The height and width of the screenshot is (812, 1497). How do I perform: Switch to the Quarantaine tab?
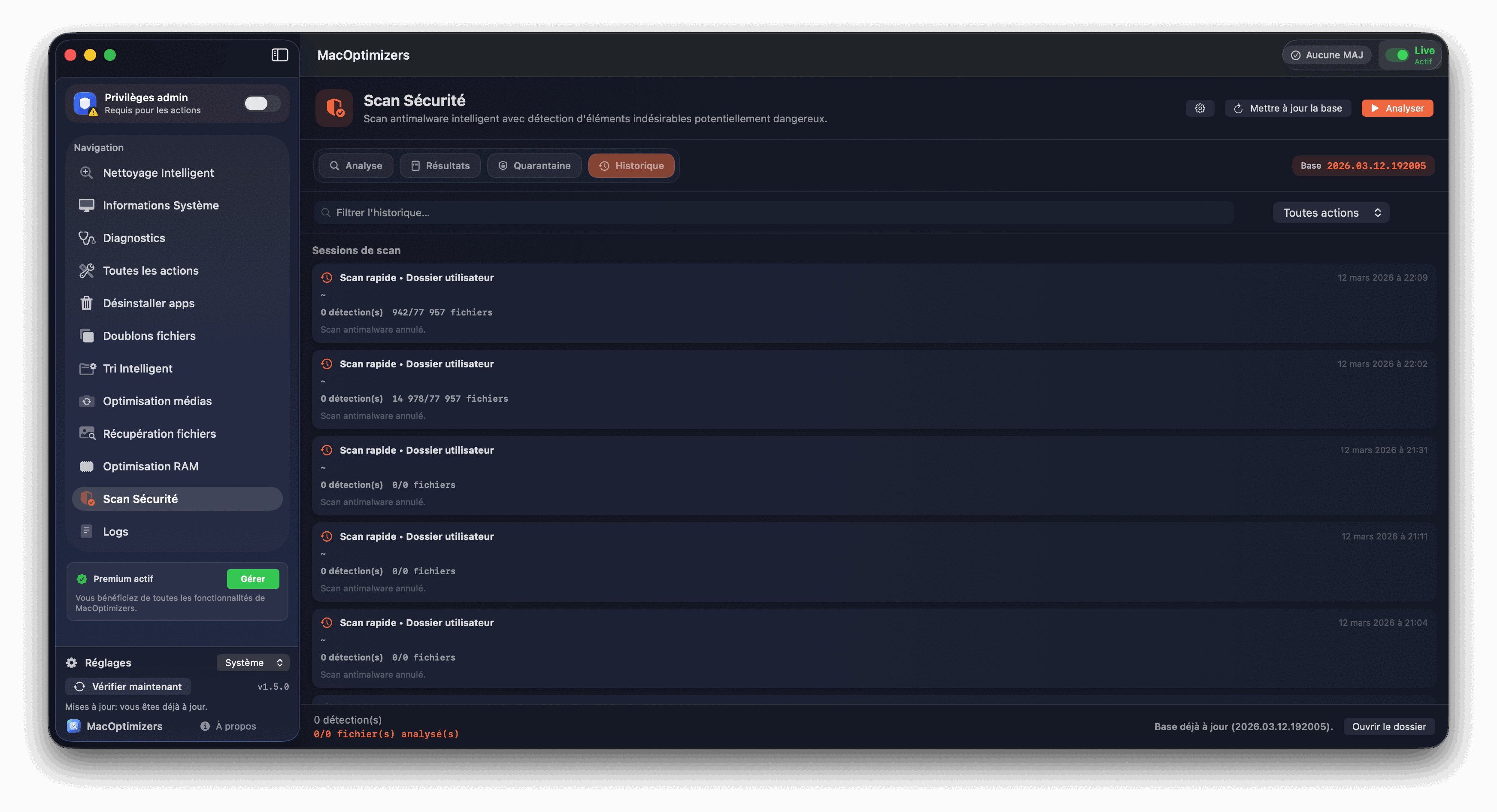coord(534,165)
